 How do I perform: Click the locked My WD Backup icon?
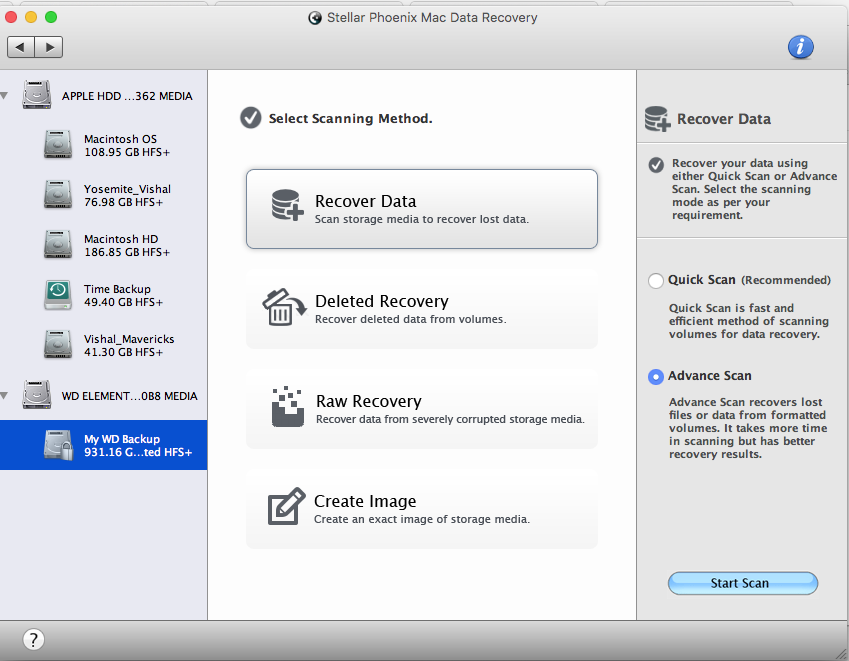click(58, 445)
